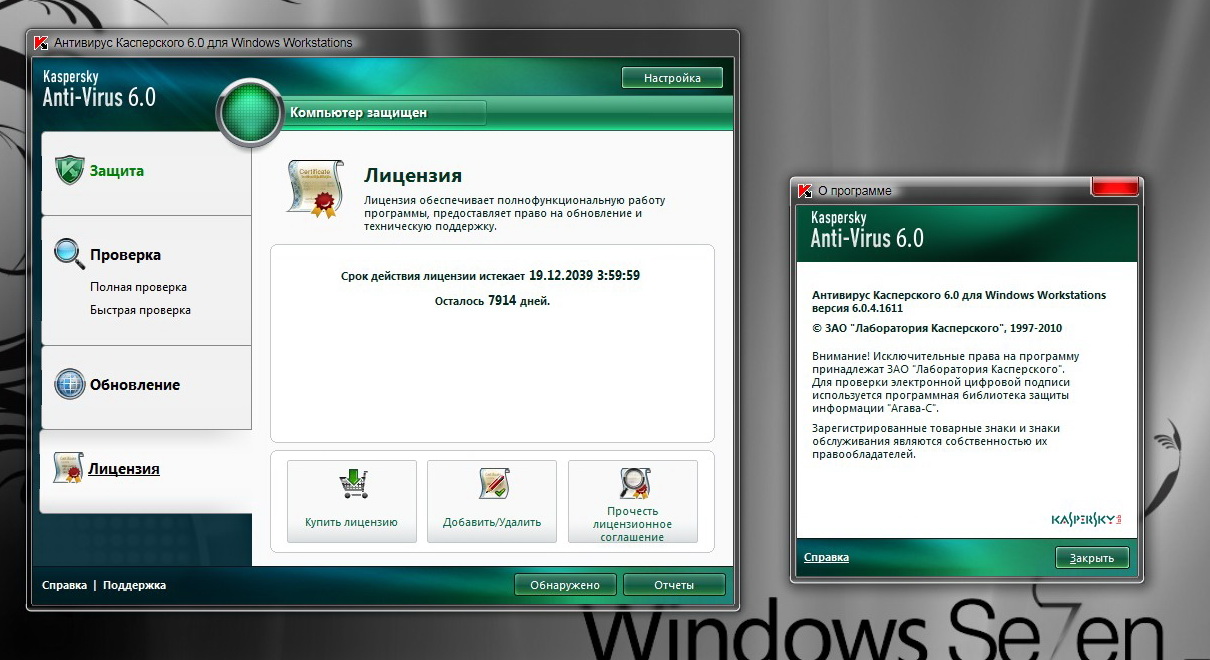Click the shopping cart icon for Купить лицензию
The image size is (1210, 660).
(x=353, y=484)
